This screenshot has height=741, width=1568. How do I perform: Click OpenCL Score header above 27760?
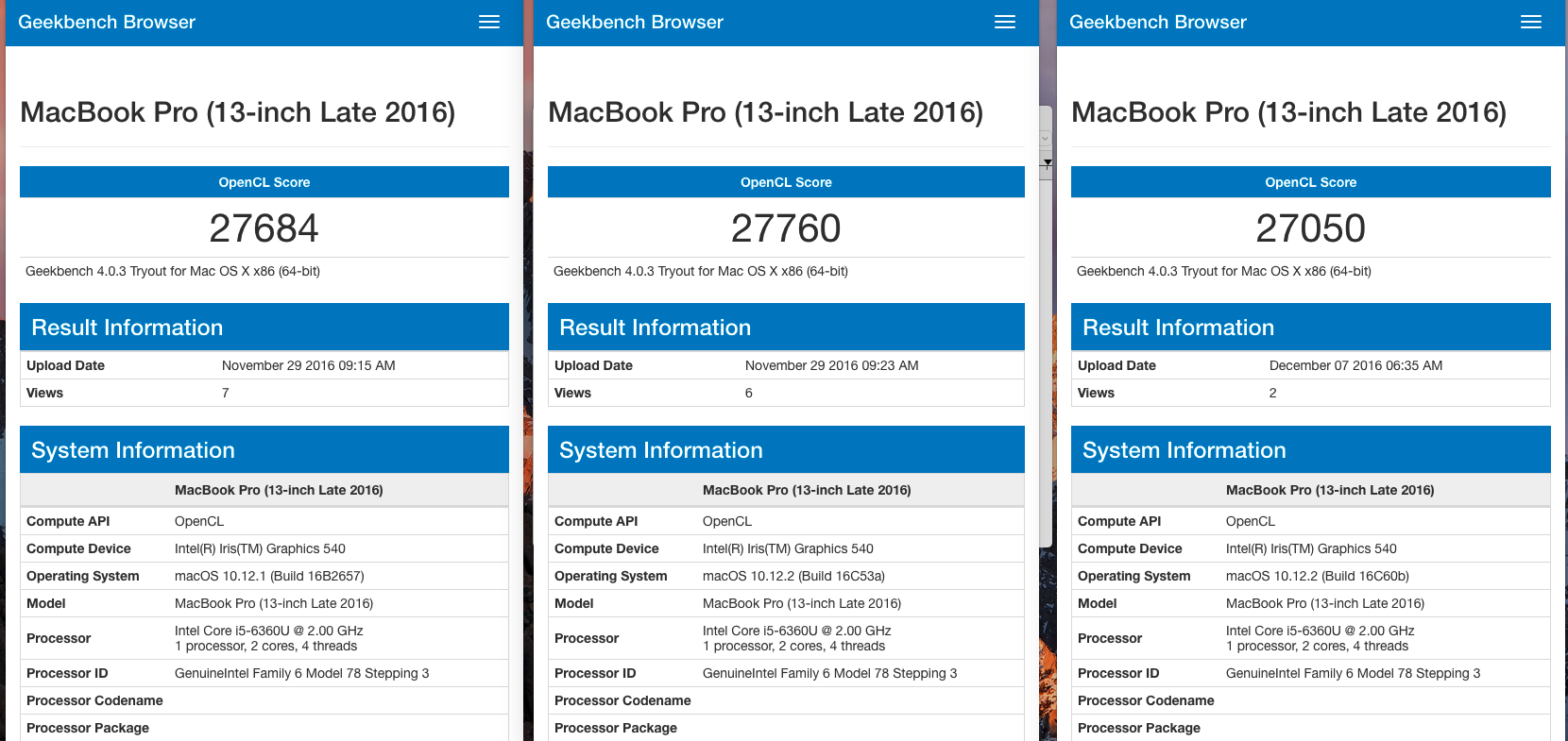tap(786, 182)
